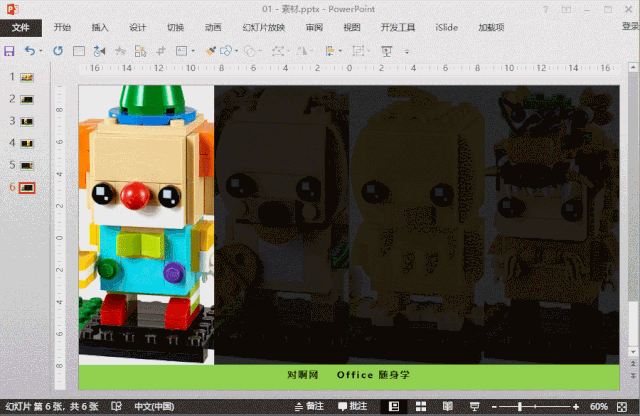Click the slide layout icon in toolbar
The width and height of the screenshot is (640, 416).
tap(79, 51)
